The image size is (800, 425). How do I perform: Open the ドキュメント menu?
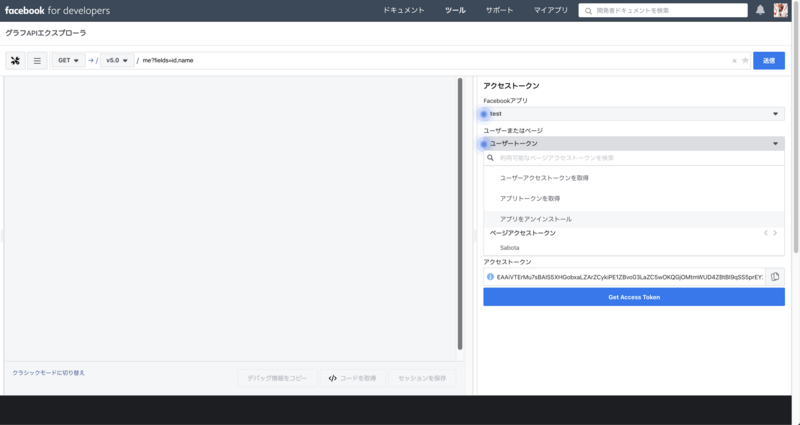[404, 10]
